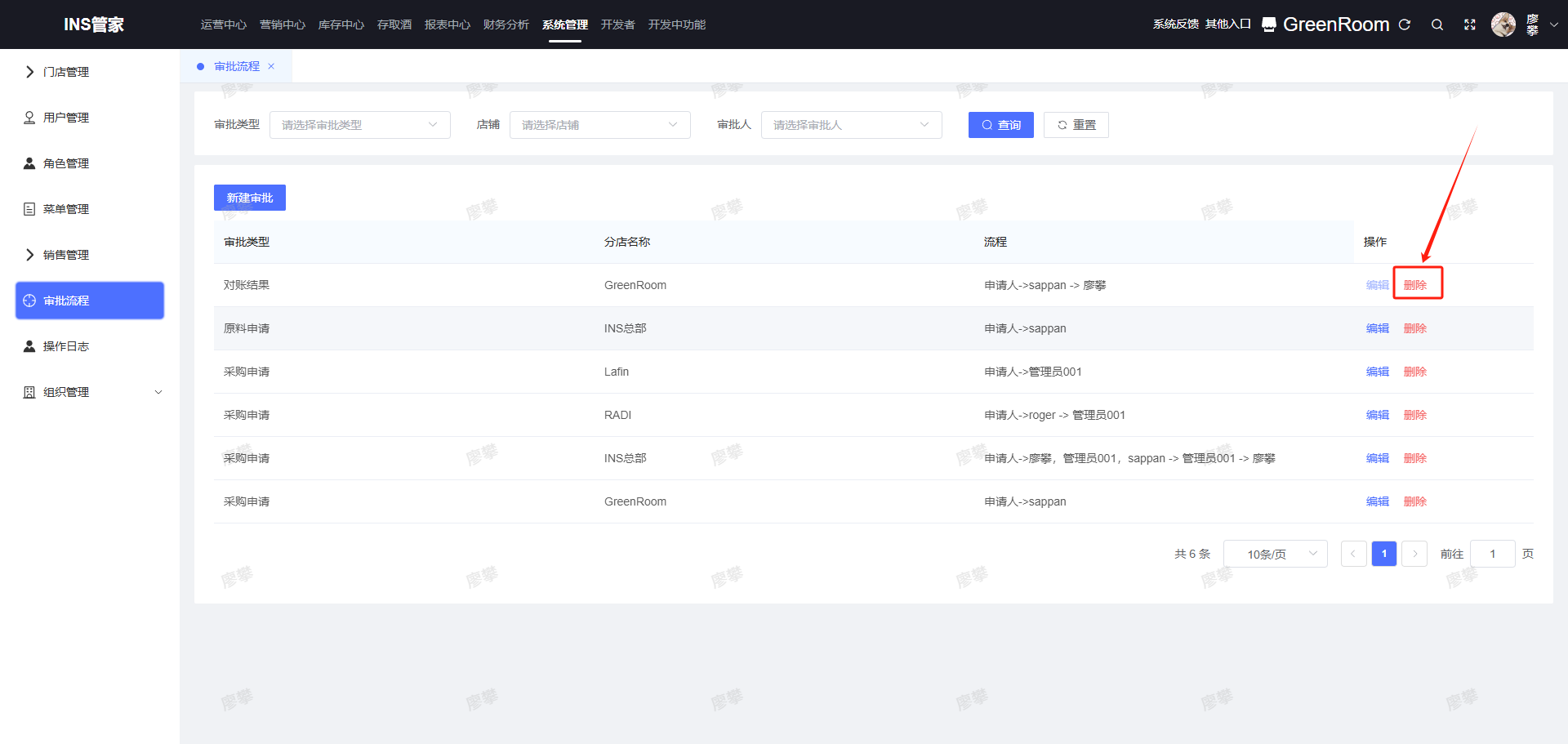
Task: Close the 审批流程 tab with x
Action: click(x=271, y=66)
